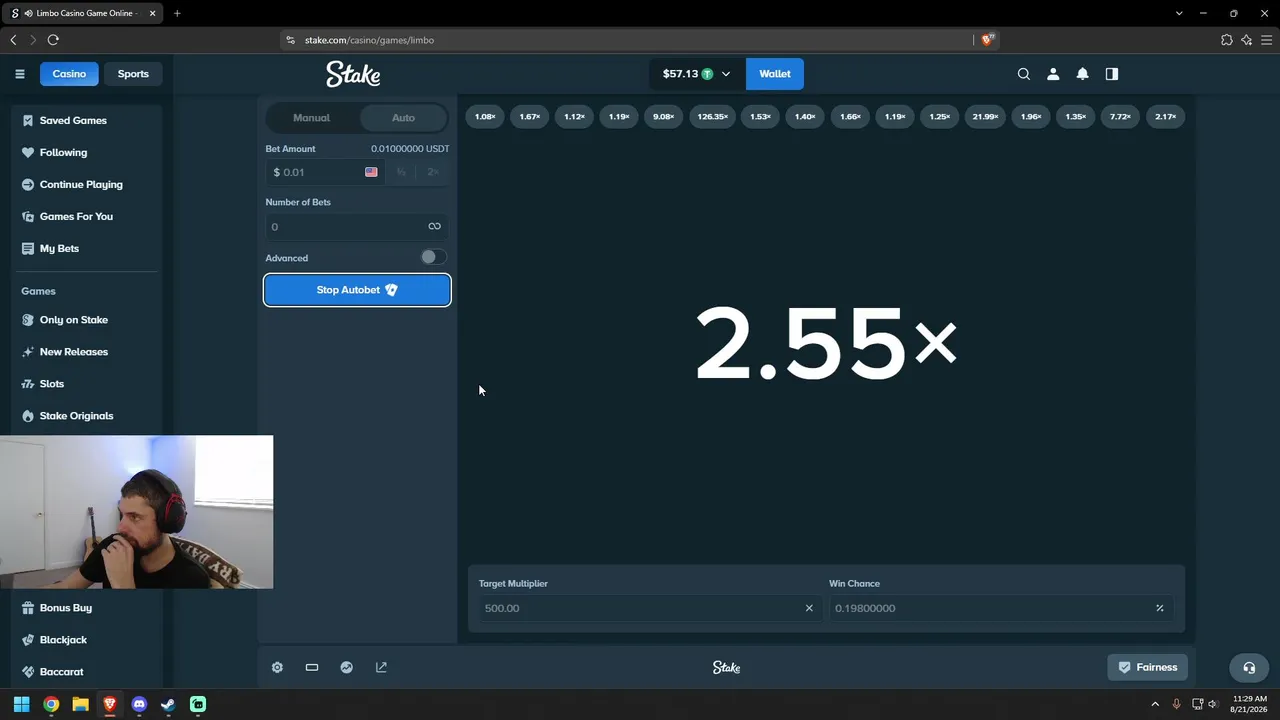Open live support headset icon
This screenshot has width=1280, height=720.
click(x=1249, y=668)
